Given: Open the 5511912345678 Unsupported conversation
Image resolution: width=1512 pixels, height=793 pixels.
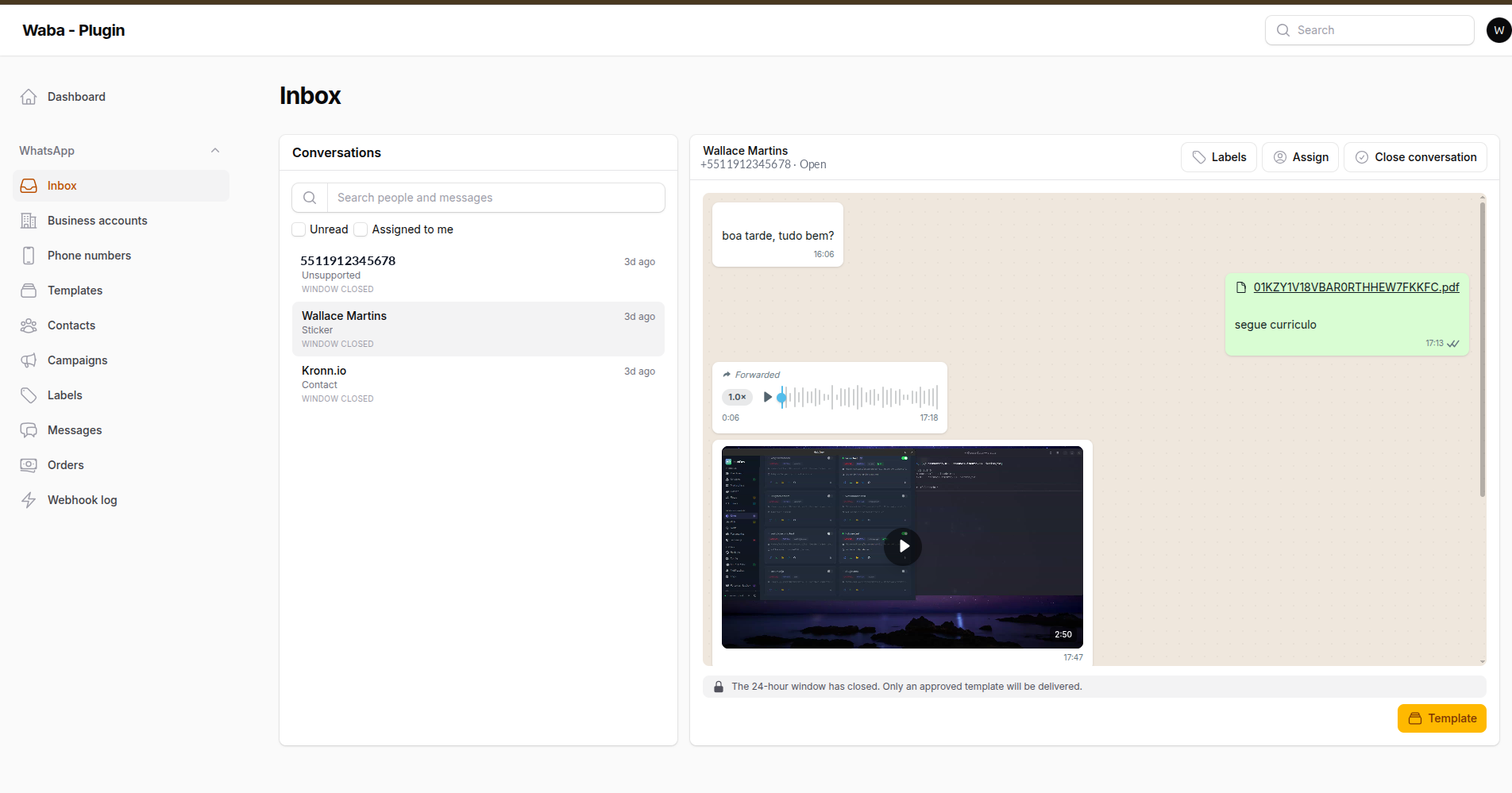Looking at the screenshot, I should pos(478,274).
